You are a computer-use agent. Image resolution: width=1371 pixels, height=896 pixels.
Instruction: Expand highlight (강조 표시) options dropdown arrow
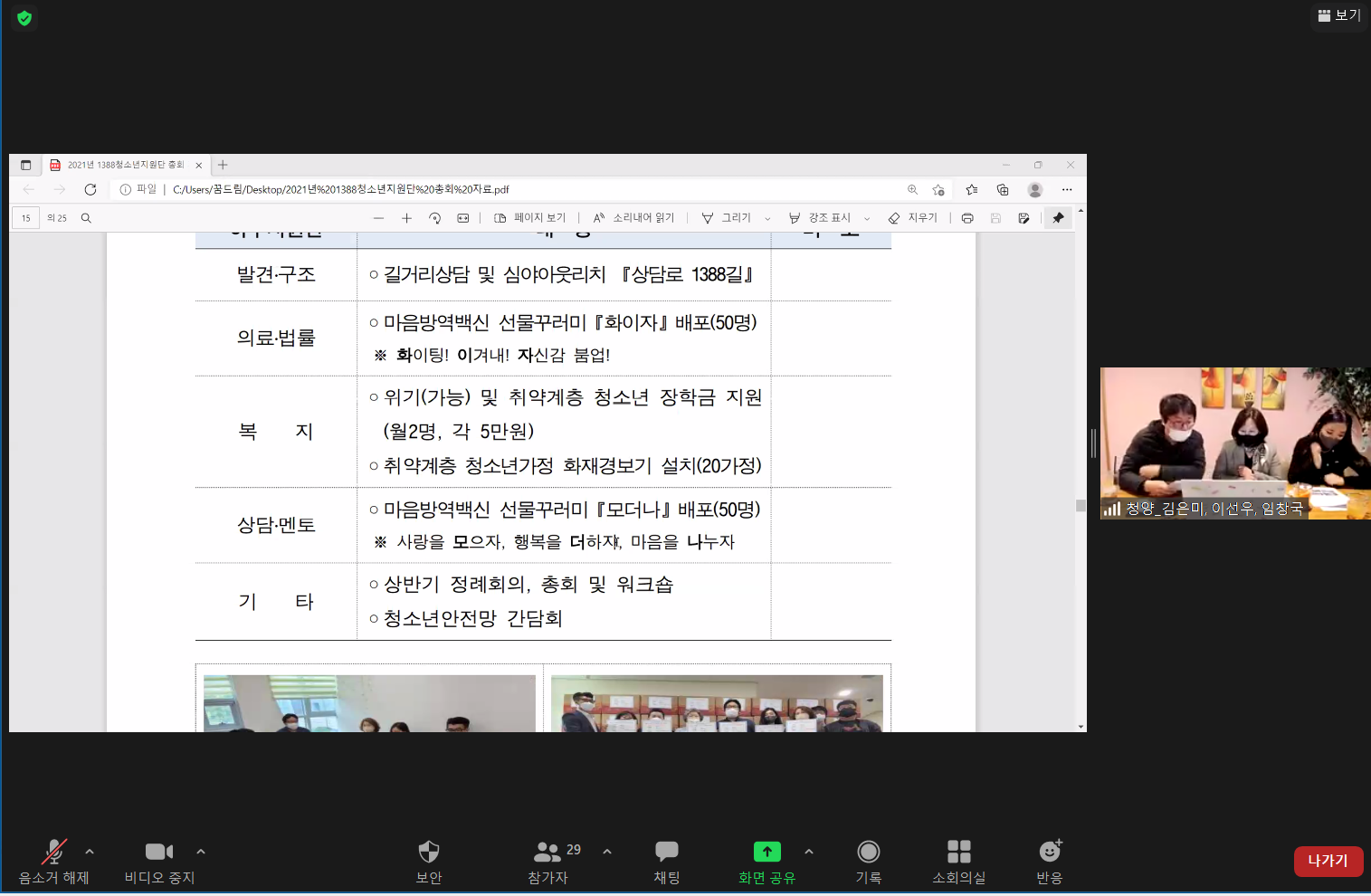point(867,219)
